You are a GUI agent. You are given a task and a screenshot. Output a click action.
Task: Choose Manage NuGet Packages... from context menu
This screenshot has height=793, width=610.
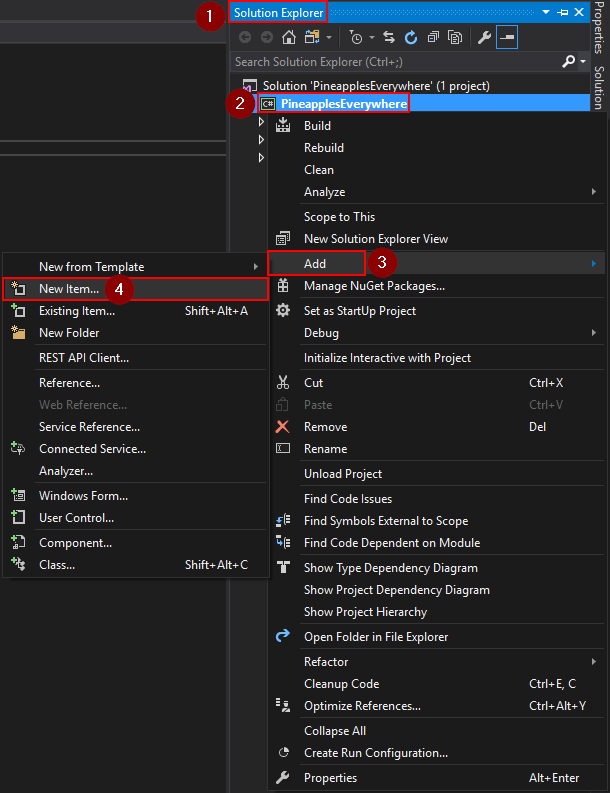pyautogui.click(x=374, y=286)
